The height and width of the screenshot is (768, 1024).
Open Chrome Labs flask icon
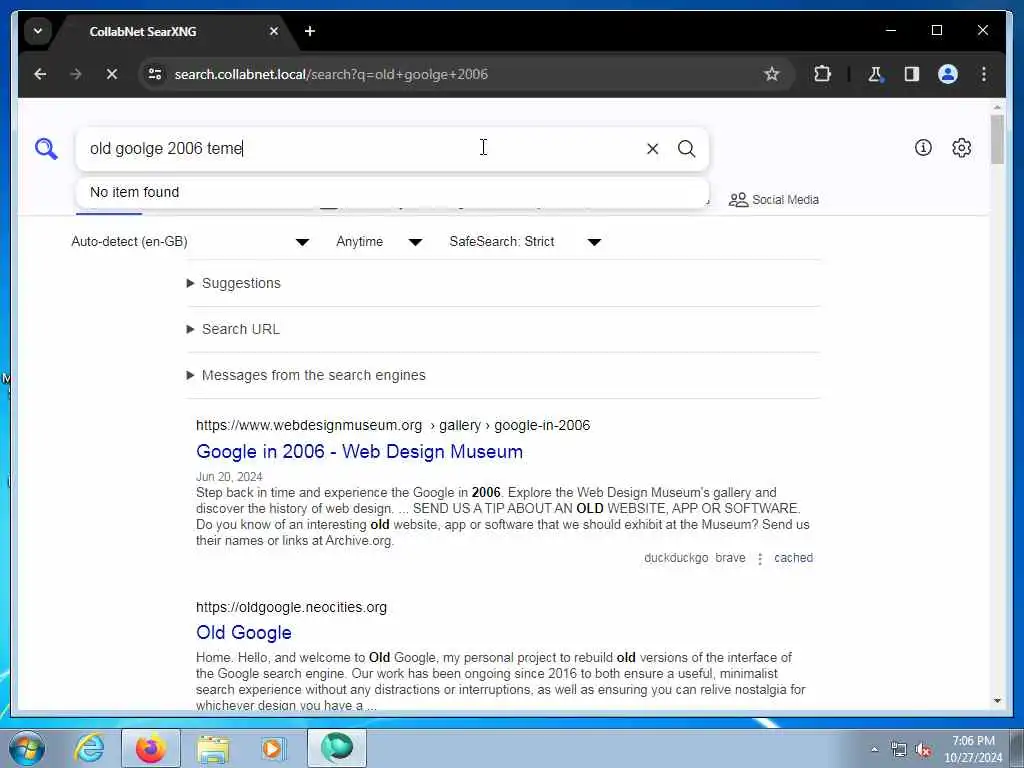875,74
